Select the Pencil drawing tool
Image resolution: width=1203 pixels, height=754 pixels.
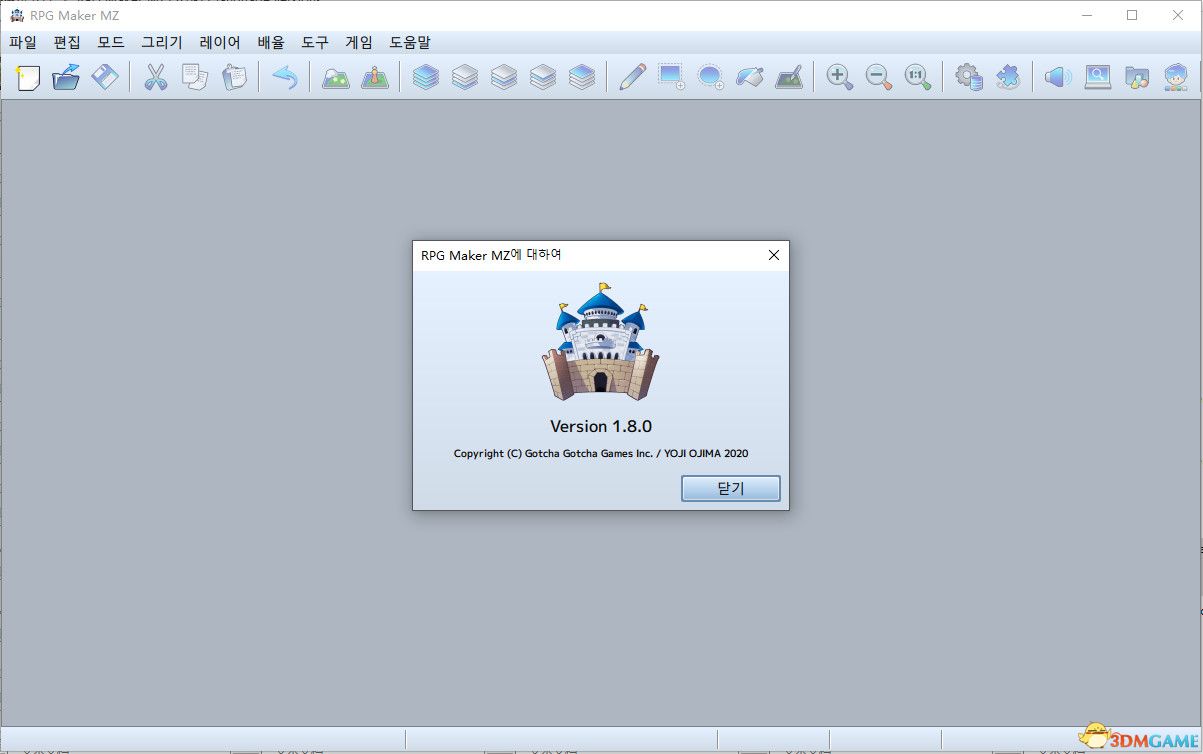tap(632, 77)
